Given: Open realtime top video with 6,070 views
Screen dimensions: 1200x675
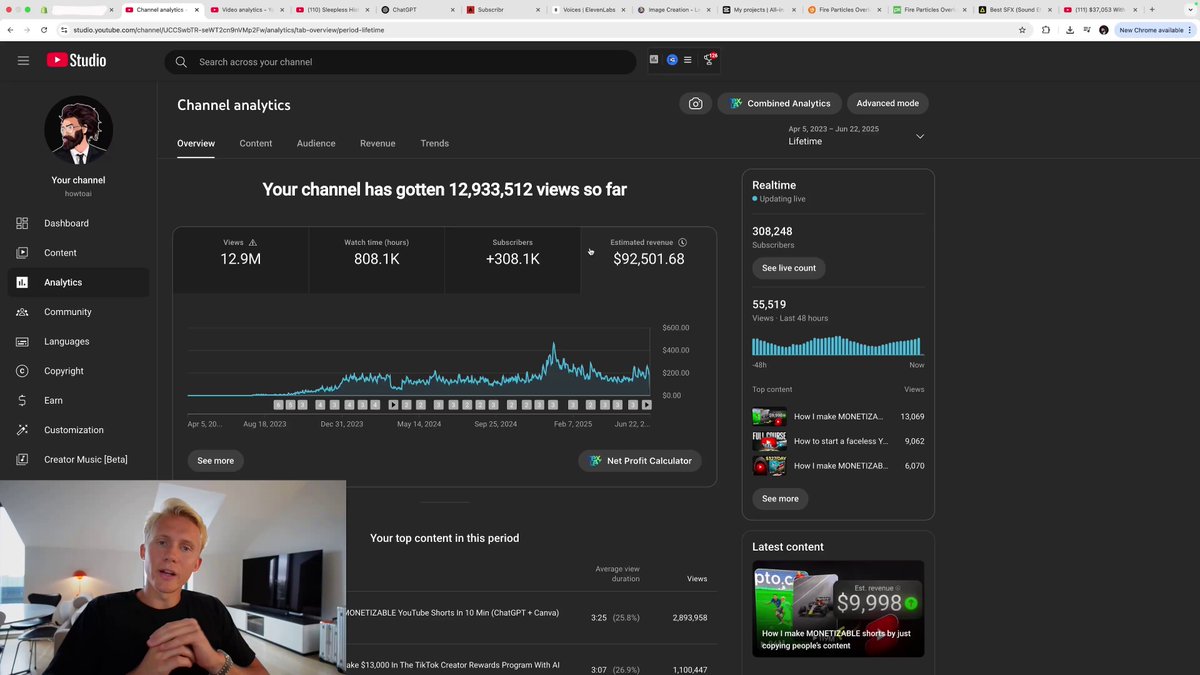Looking at the screenshot, I should (838, 466).
